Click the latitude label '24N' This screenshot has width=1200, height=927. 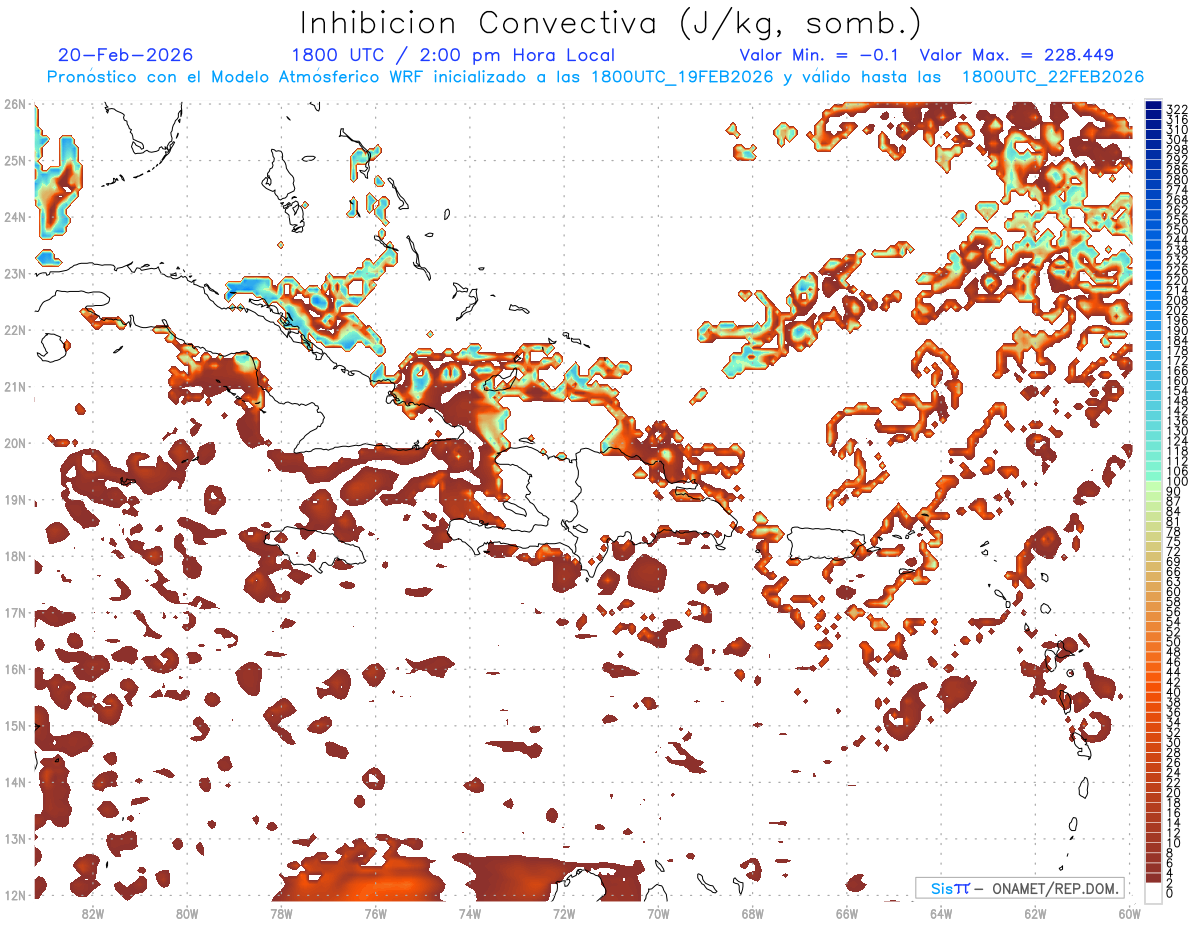point(15,217)
